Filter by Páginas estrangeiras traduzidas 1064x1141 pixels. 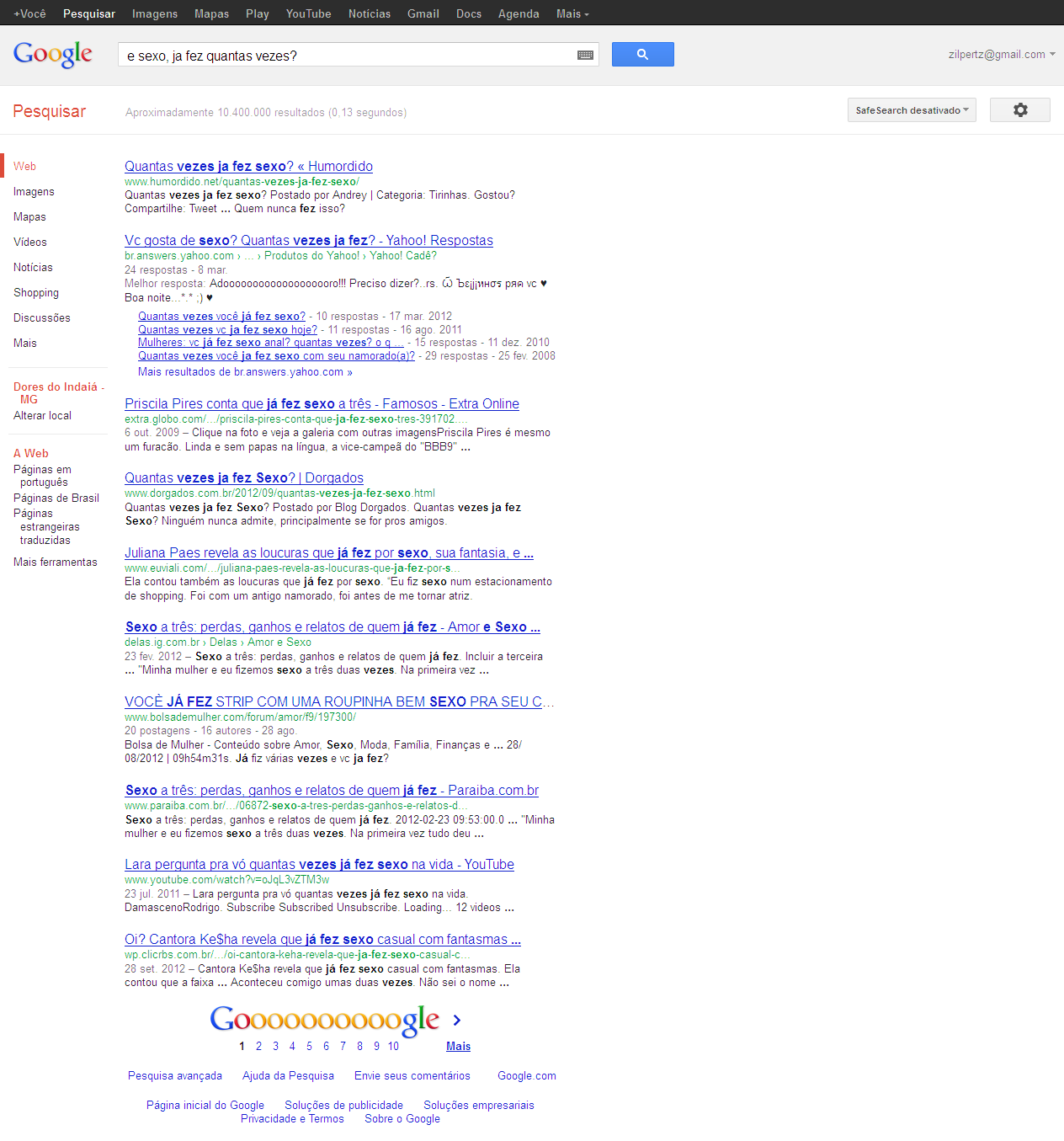[x=46, y=526]
